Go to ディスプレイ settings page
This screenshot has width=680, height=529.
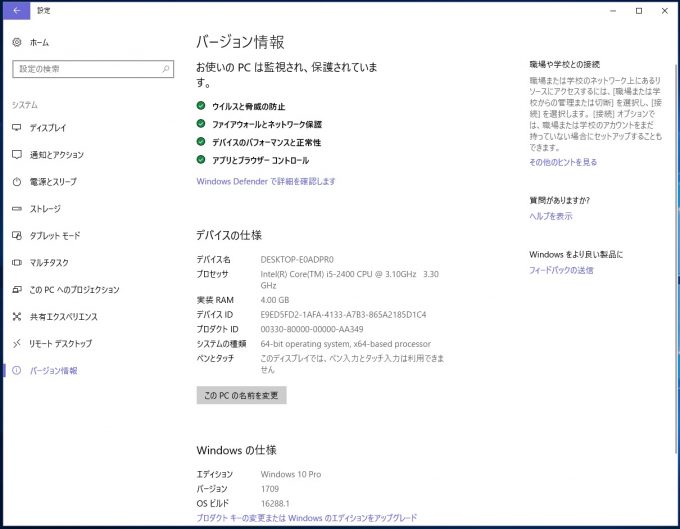48,128
